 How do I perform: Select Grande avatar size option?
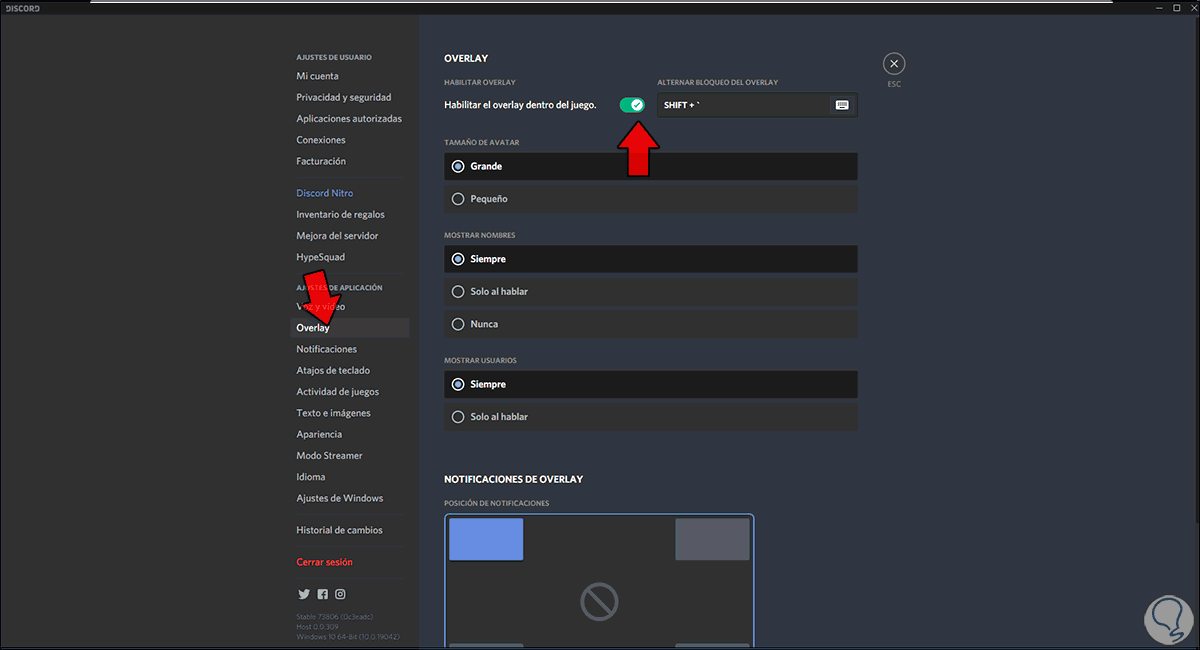pos(651,166)
